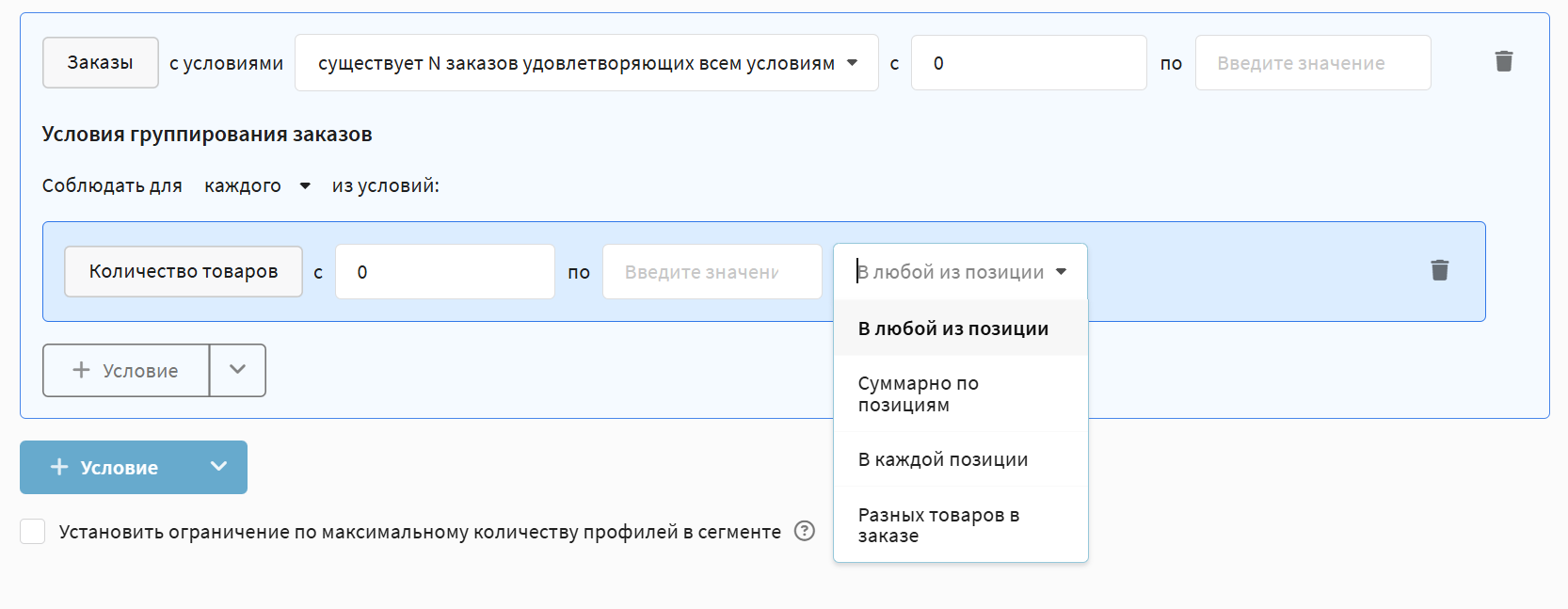Delete the Количество товаров row via trash icon

[x=1439, y=271]
